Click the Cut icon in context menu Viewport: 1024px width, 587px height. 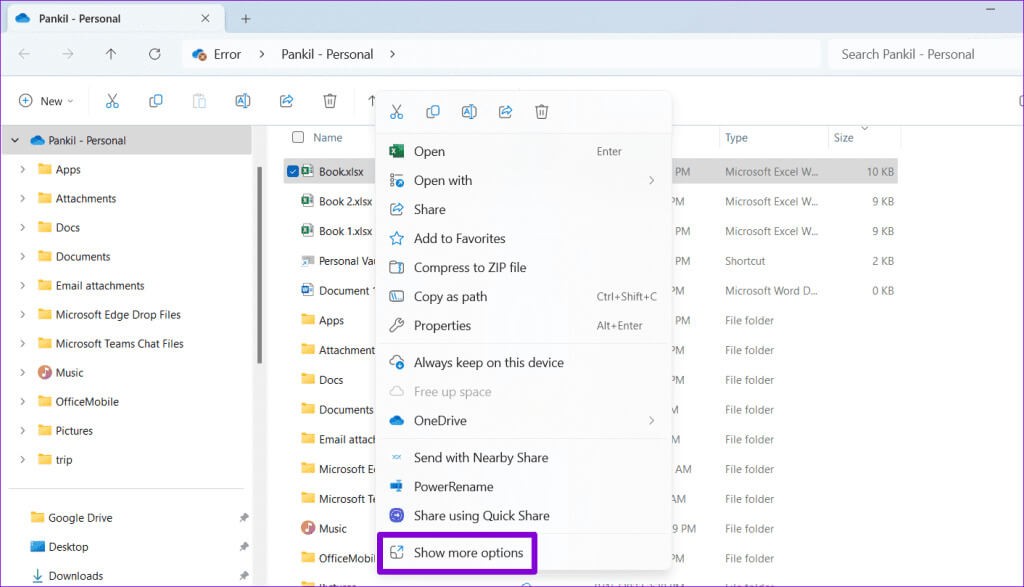click(397, 112)
